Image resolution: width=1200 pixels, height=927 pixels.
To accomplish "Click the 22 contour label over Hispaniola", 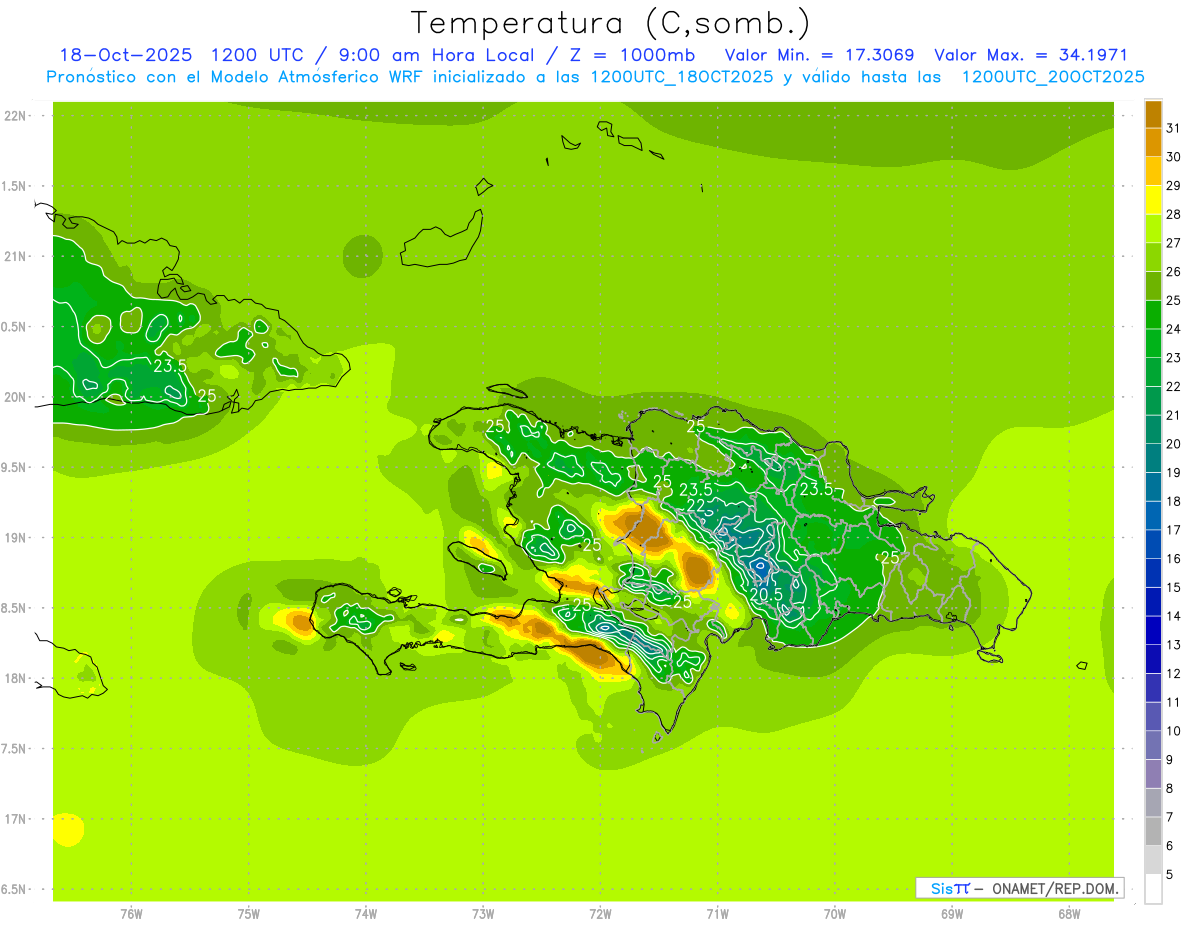I will [696, 505].
